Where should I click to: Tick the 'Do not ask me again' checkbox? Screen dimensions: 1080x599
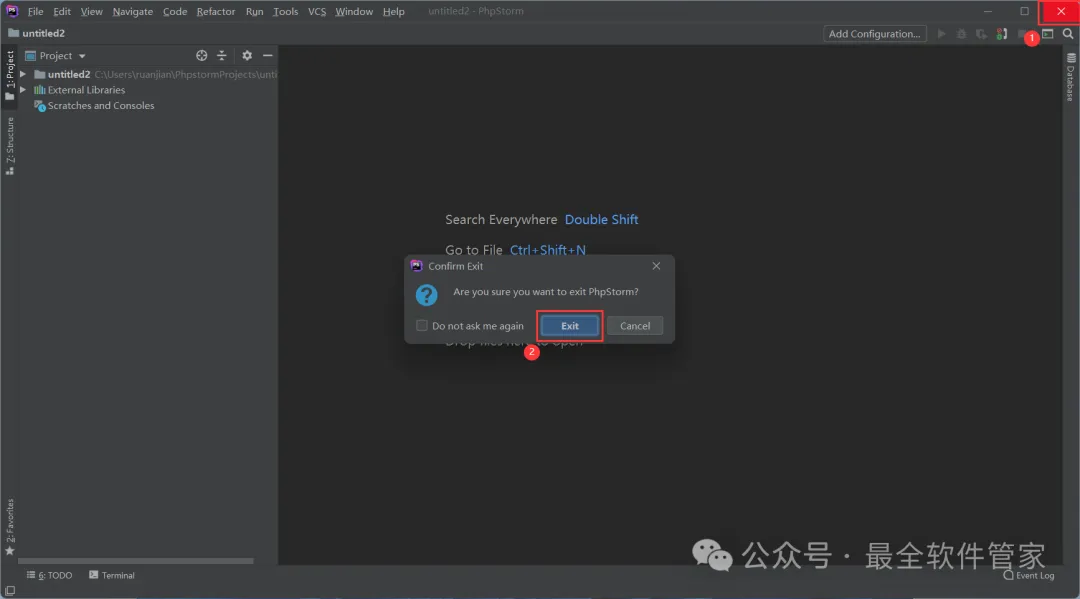[422, 326]
